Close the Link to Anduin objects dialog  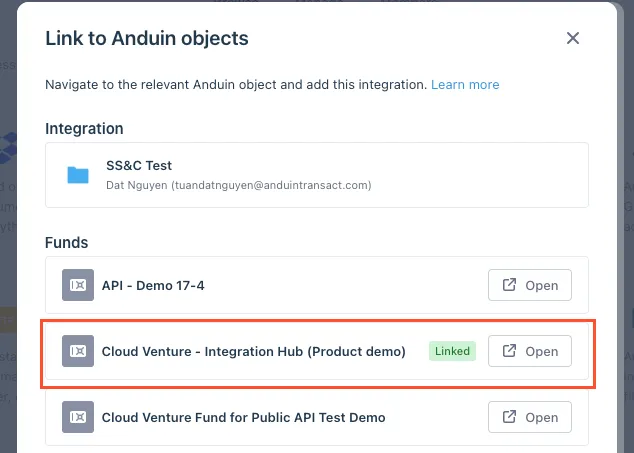point(573,39)
